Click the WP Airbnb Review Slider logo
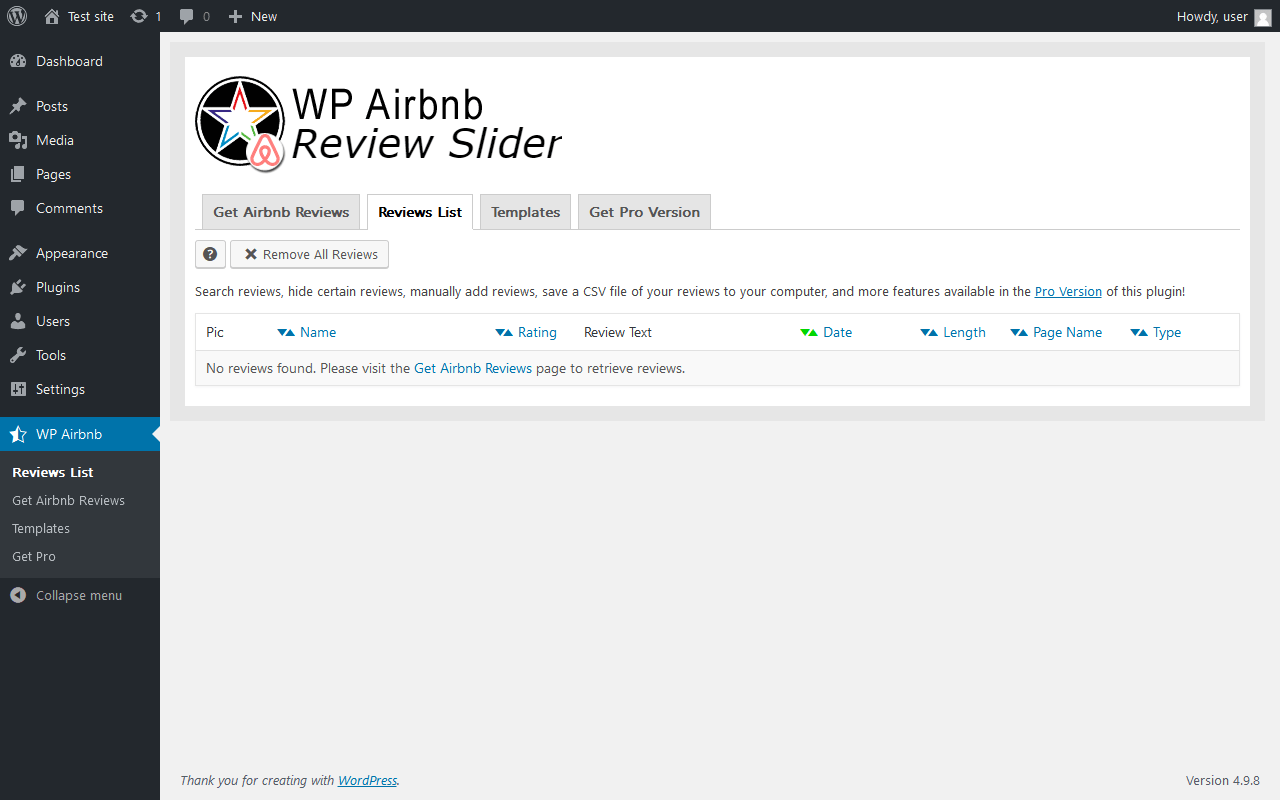 (378, 123)
